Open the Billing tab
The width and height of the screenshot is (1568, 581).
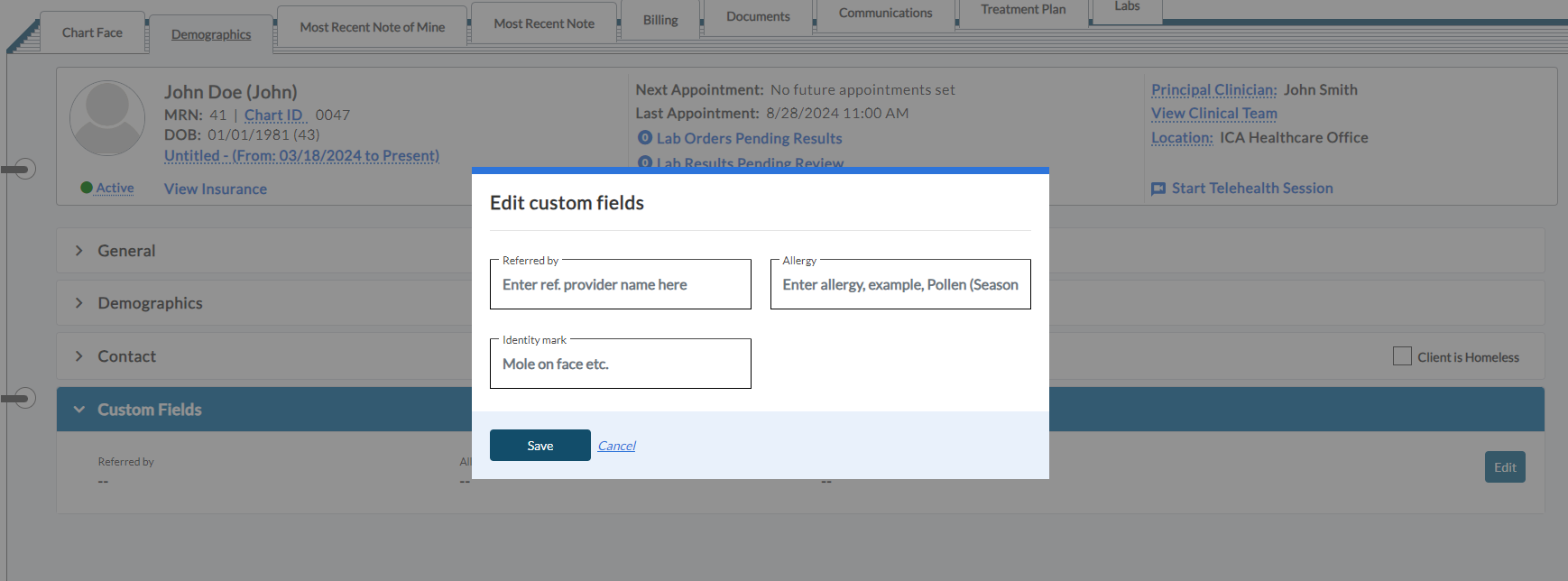click(660, 20)
